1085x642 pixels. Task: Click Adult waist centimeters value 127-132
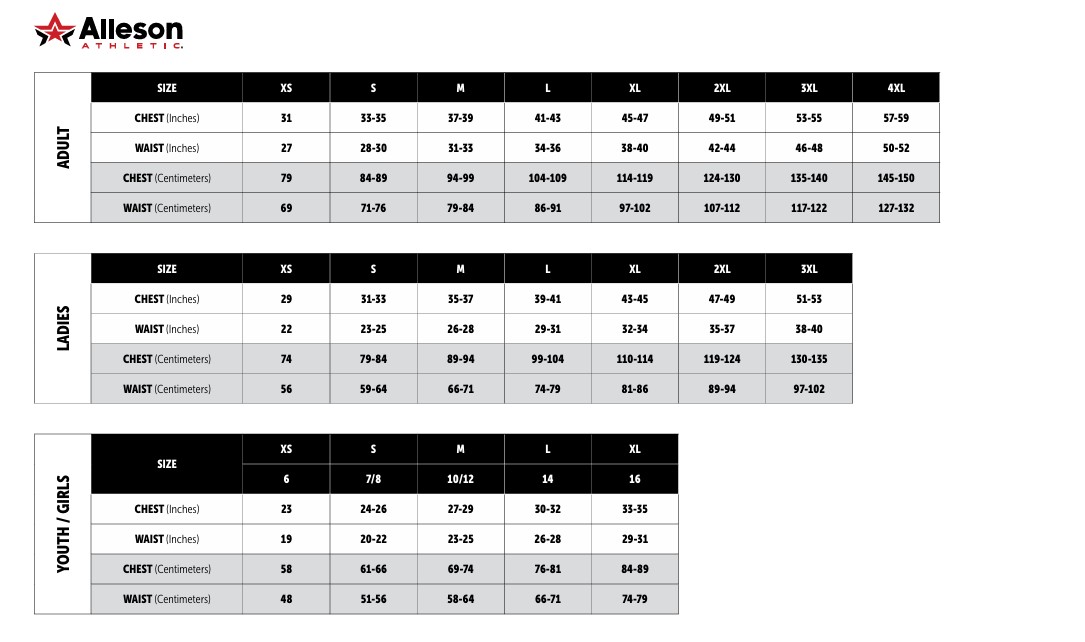[896, 208]
